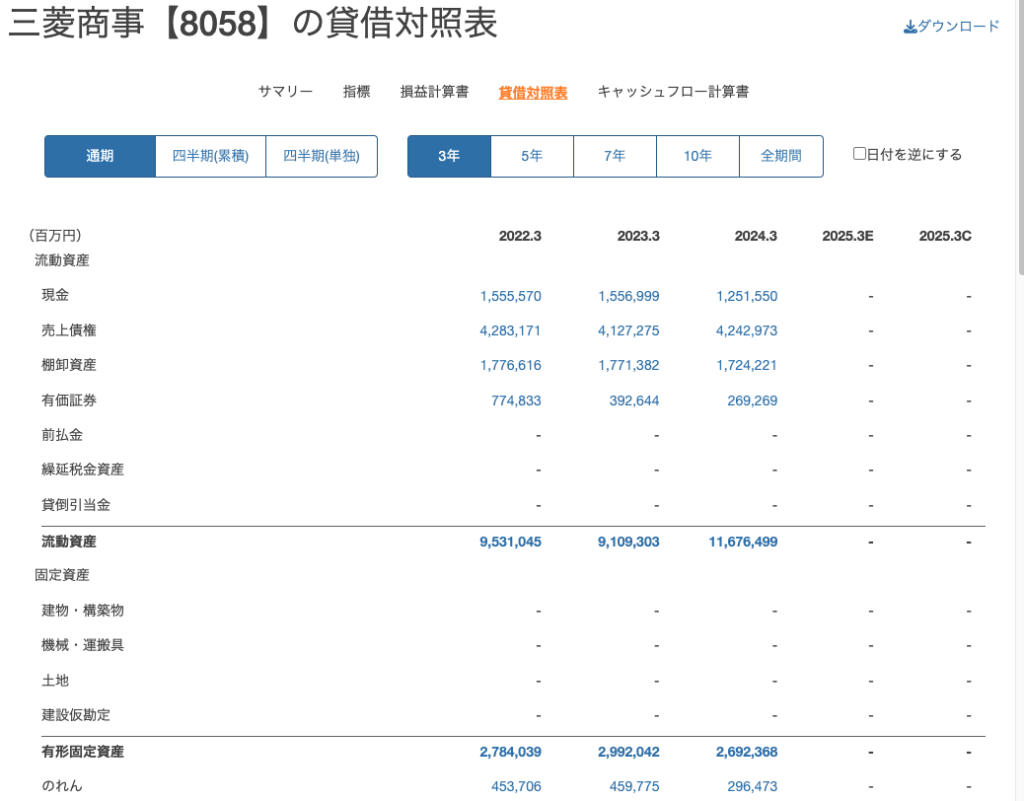Image resolution: width=1024 pixels, height=801 pixels.
Task: Click 棚卸資産 value 1,776,616
Action: pos(511,366)
